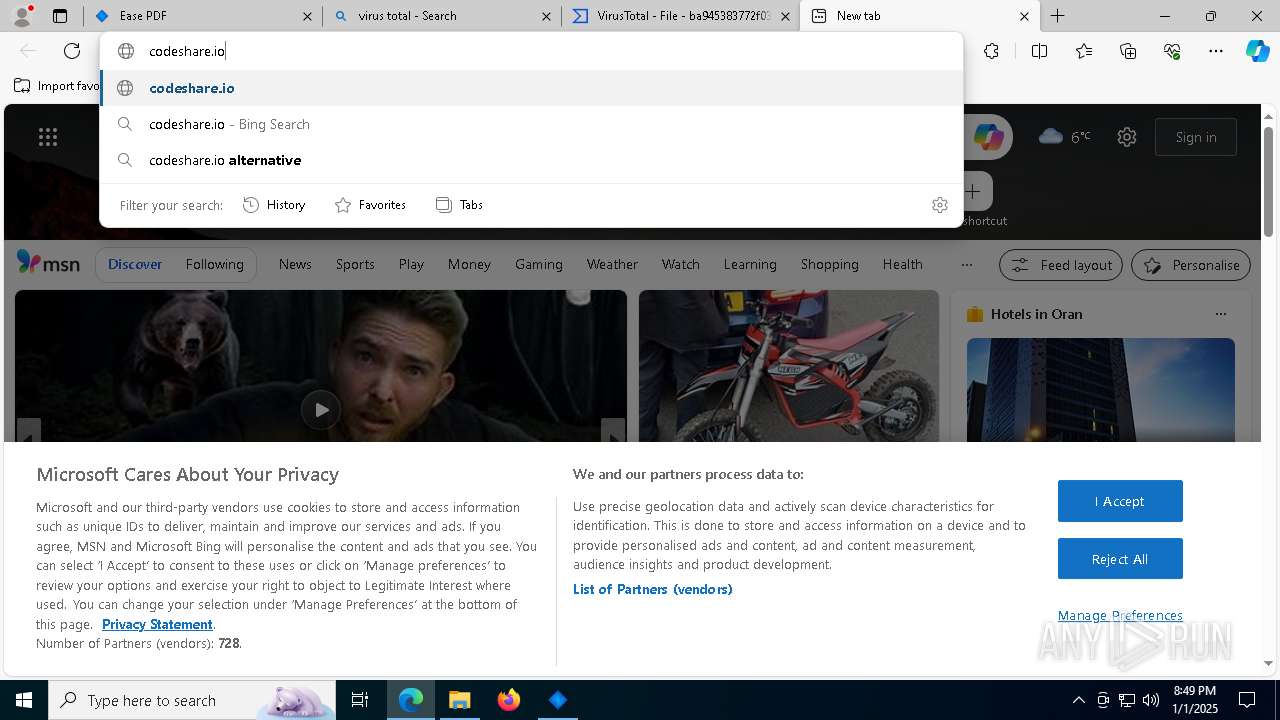This screenshot has width=1280, height=720.
Task: Go to MSN Gaming category
Action: 539,265
